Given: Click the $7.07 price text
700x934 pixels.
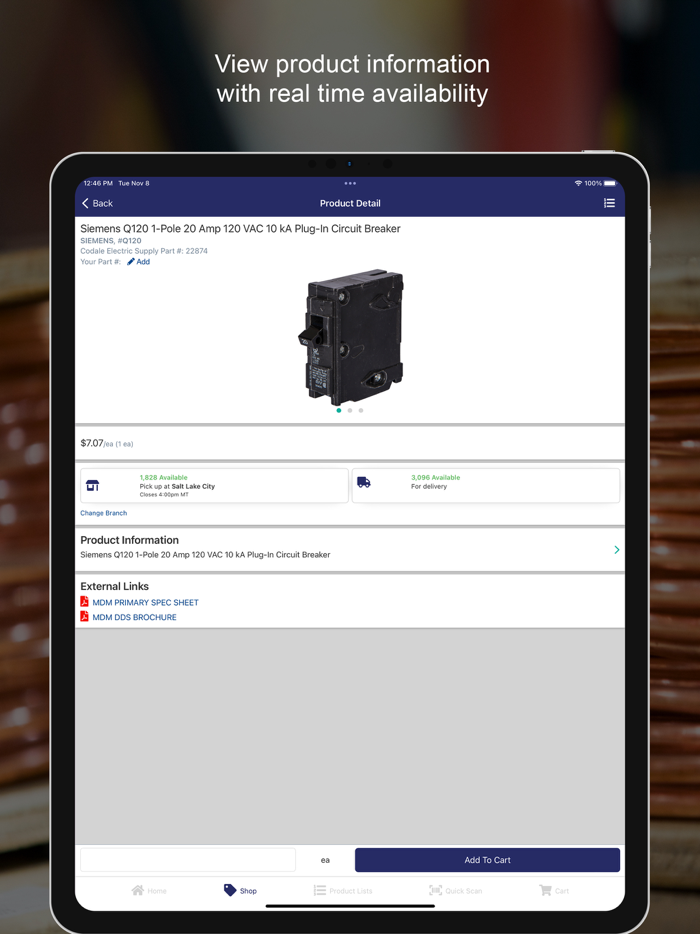Looking at the screenshot, I should pos(92,443).
